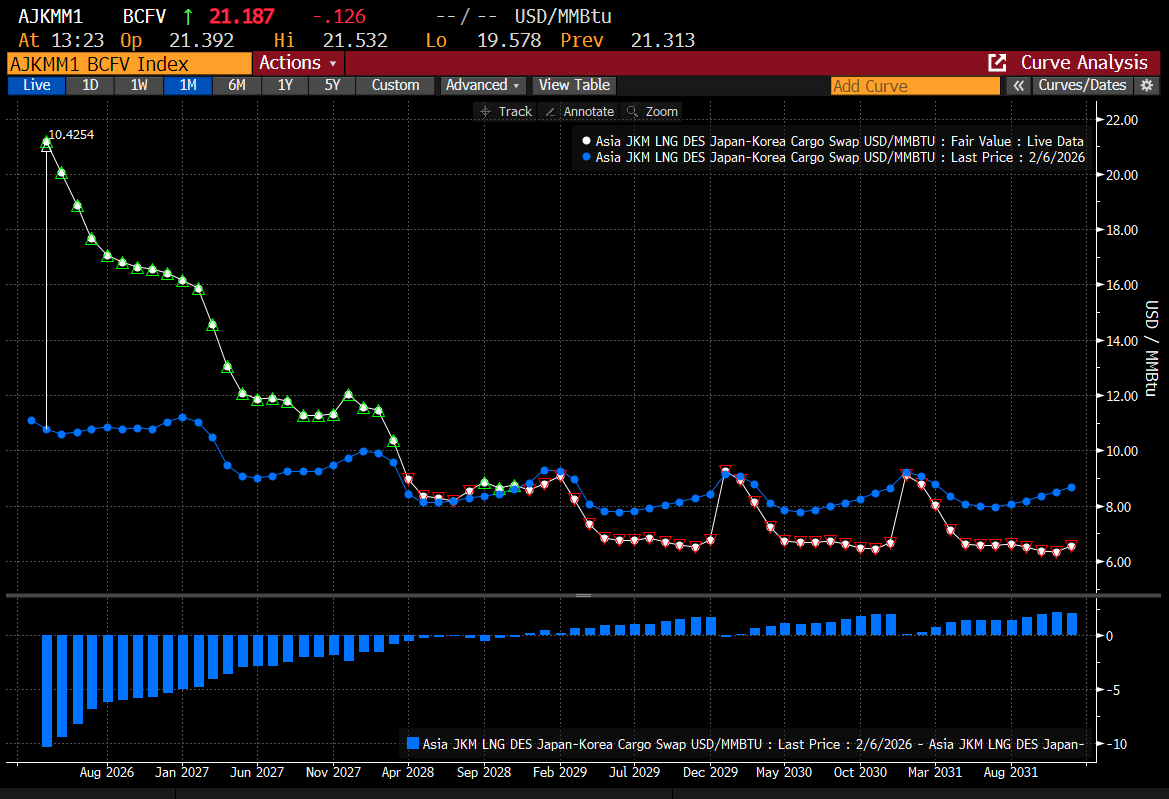Image resolution: width=1169 pixels, height=799 pixels.
Task: Click the Fair Value Live Data legend text
Action: (839, 141)
